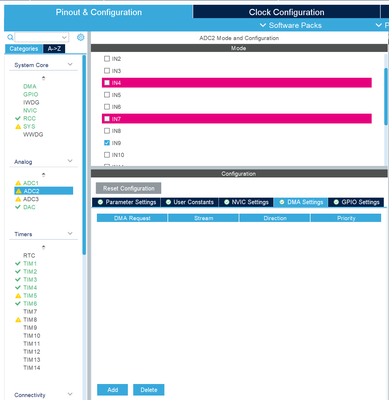Select GPIO under System Core

click(x=30, y=94)
